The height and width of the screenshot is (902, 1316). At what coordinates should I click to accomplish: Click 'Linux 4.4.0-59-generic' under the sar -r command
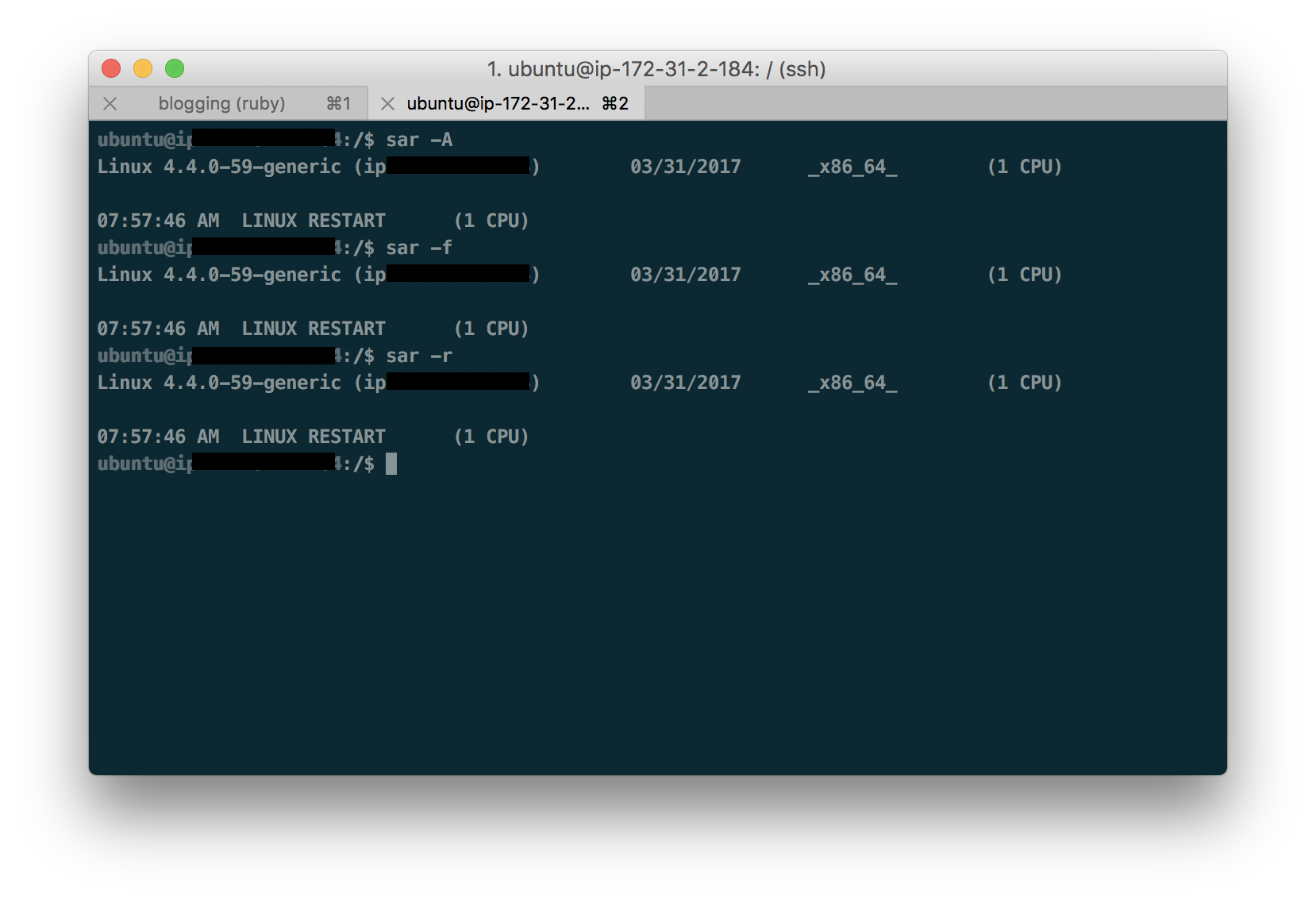tap(219, 383)
